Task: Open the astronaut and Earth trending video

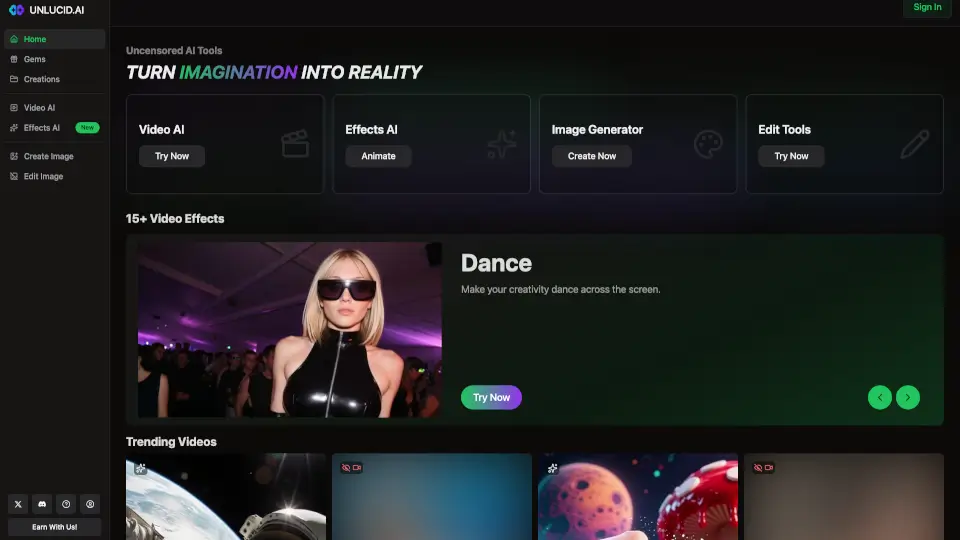Action: (226, 499)
